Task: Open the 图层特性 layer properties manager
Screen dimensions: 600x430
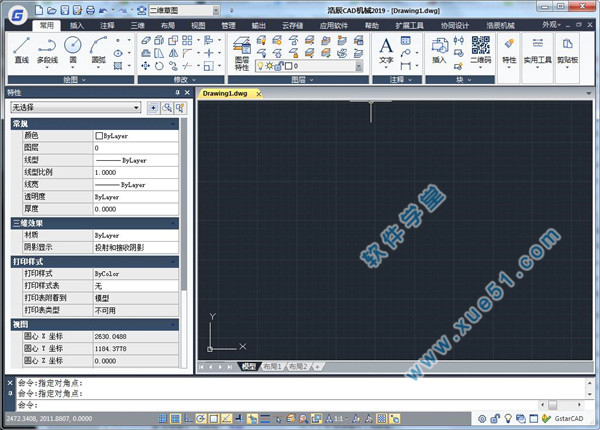Action: coord(241,50)
